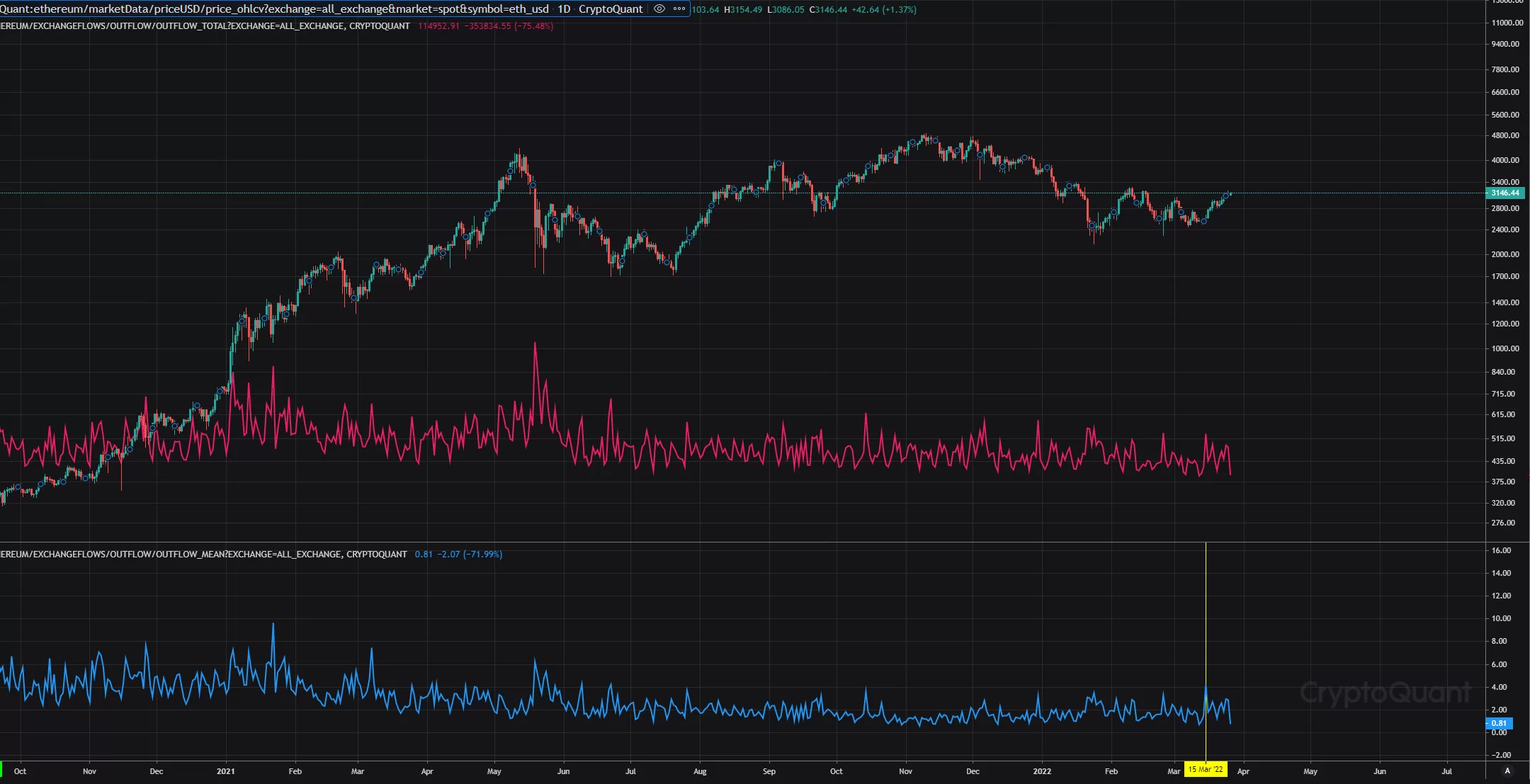Click the 16.00 label on lower scale
The width and height of the screenshot is (1530, 784).
coord(1501,550)
